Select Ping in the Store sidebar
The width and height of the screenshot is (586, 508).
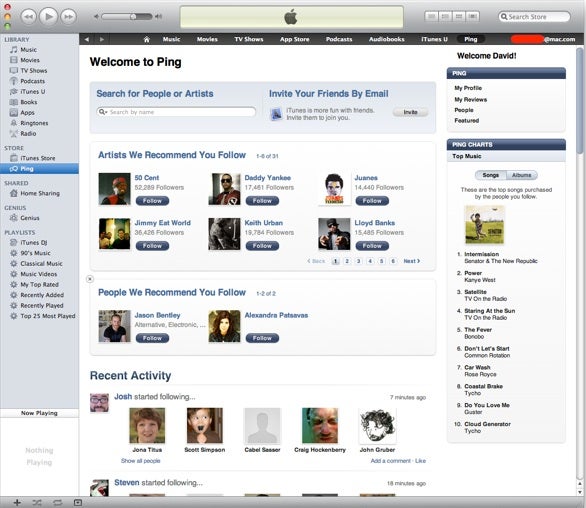tap(39, 169)
